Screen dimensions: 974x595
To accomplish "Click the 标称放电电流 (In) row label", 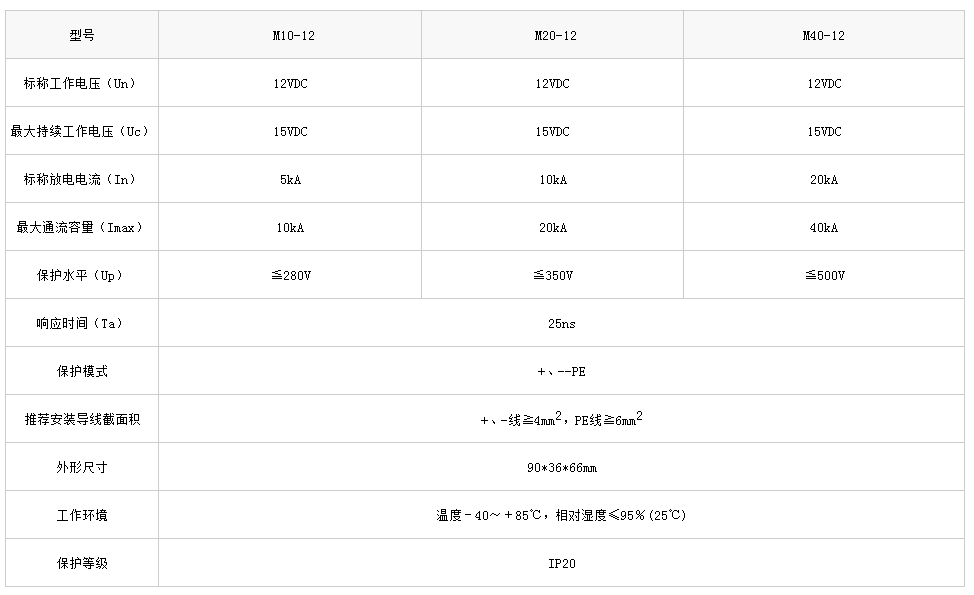I will 80,179.
